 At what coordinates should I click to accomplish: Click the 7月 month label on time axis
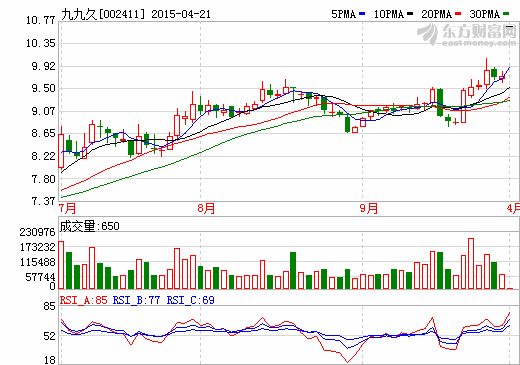(x=67, y=208)
